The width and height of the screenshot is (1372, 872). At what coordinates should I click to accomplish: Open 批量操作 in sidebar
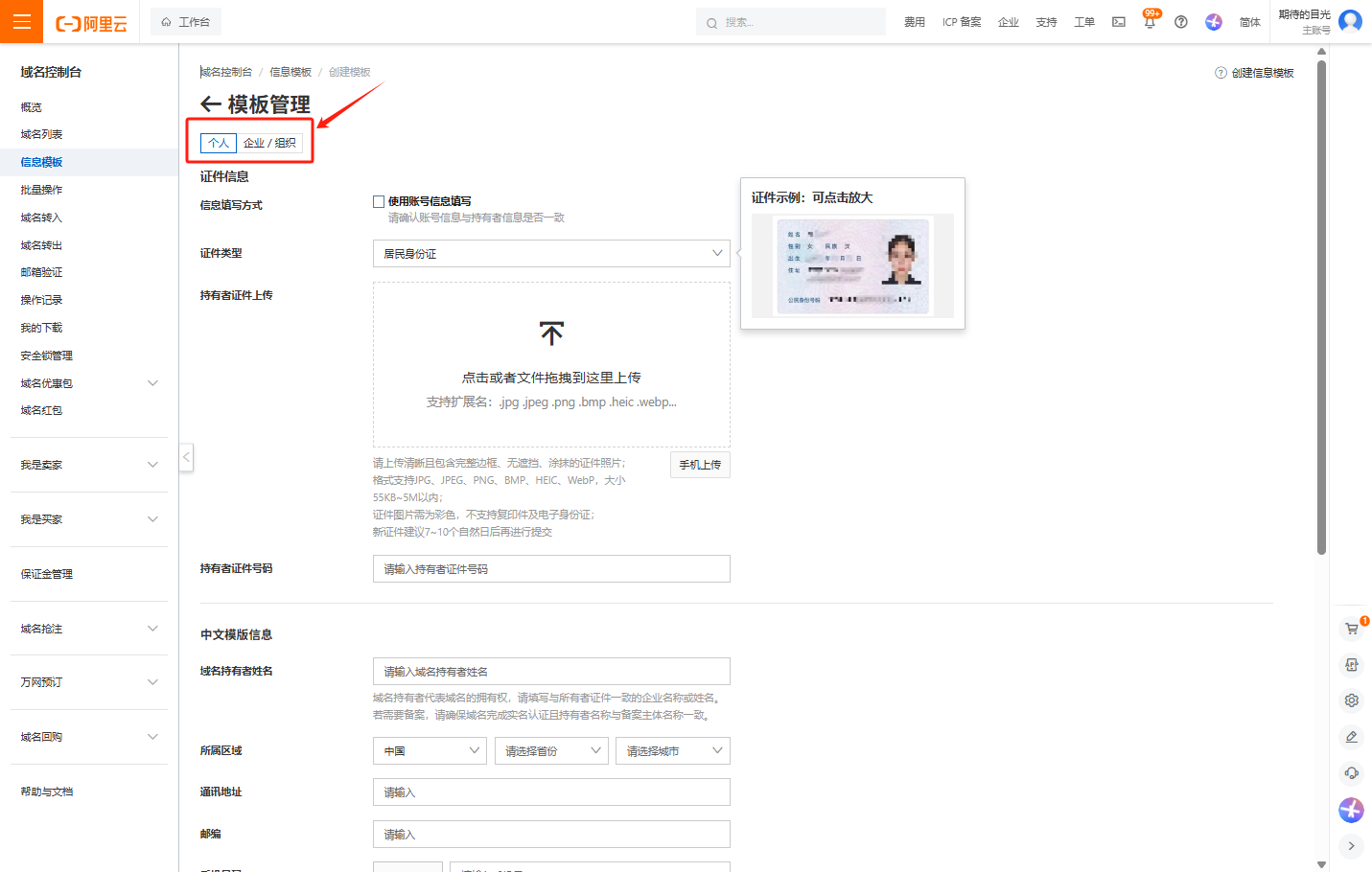coord(41,190)
